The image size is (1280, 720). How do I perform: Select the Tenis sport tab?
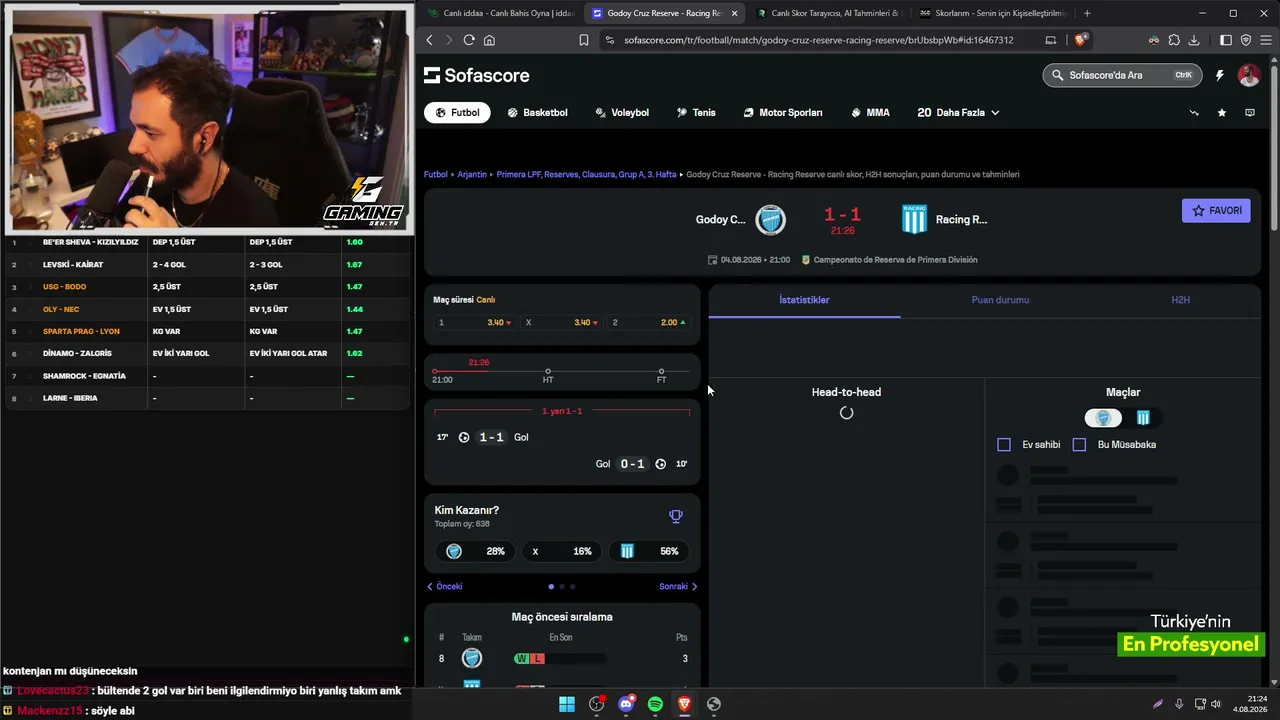click(696, 113)
